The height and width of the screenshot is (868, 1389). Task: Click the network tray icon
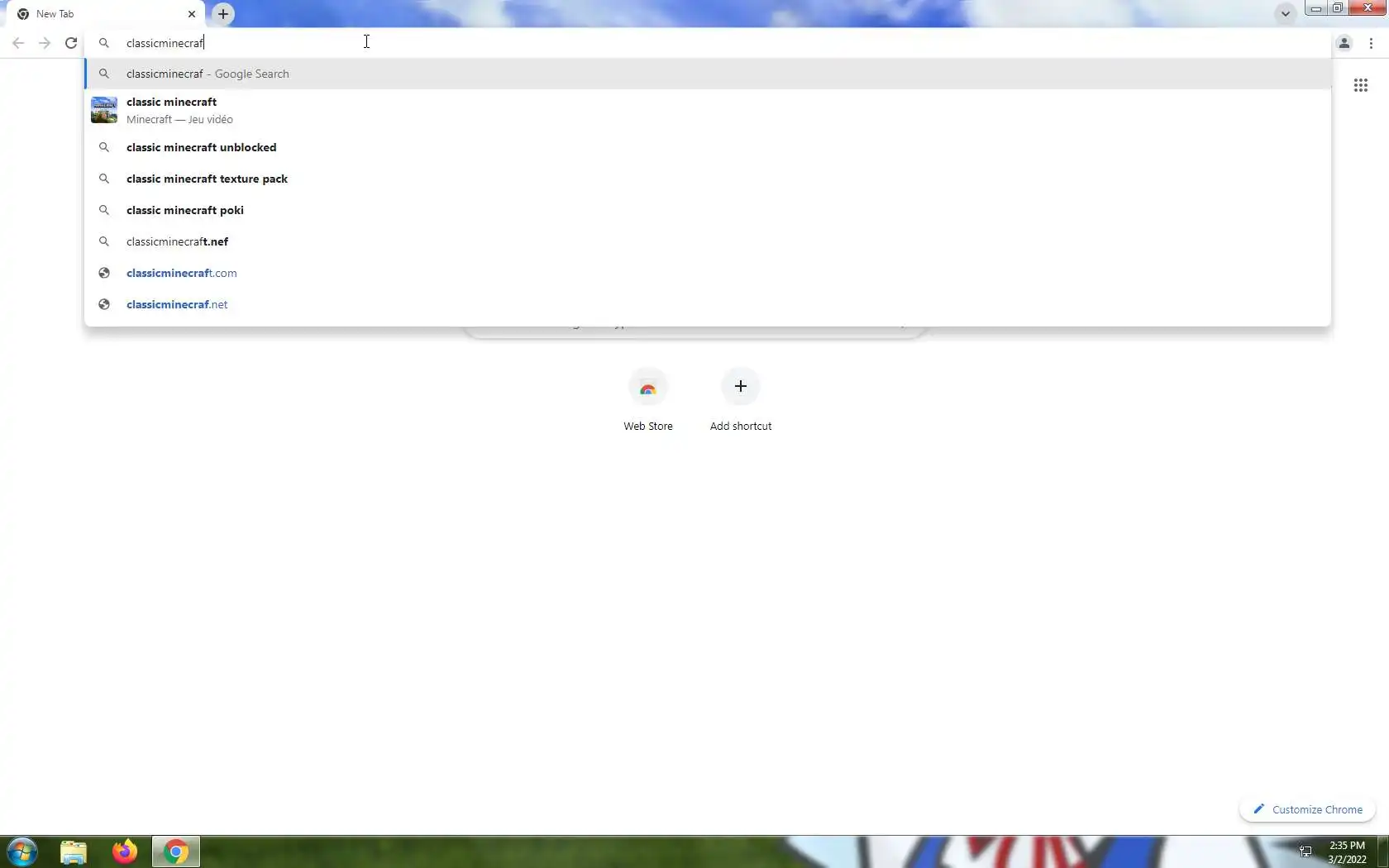(1305, 851)
